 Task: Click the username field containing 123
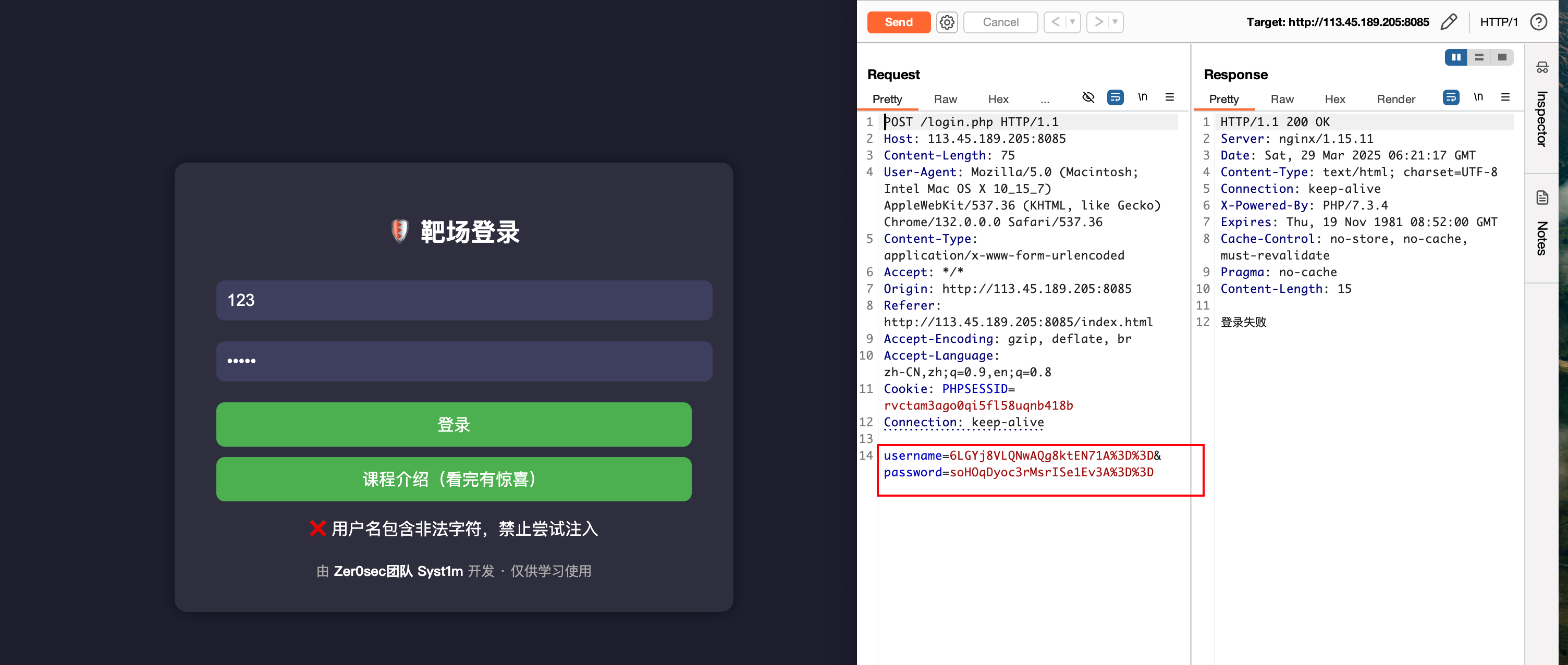(x=464, y=301)
